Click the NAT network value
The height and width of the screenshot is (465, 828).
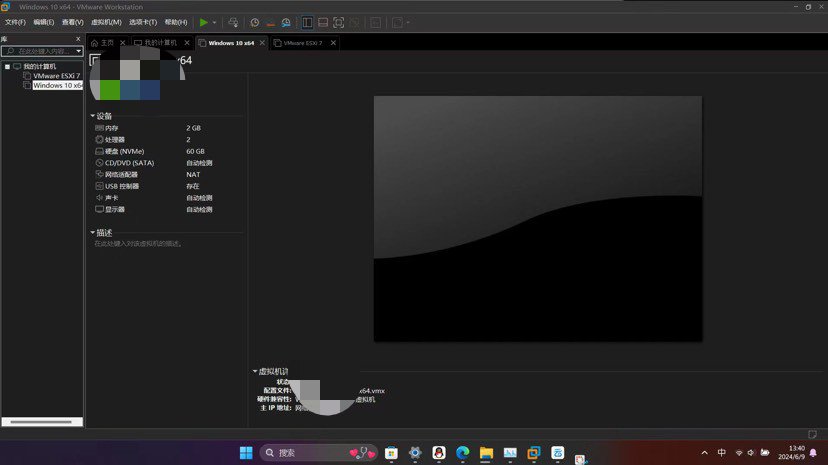[193, 175]
